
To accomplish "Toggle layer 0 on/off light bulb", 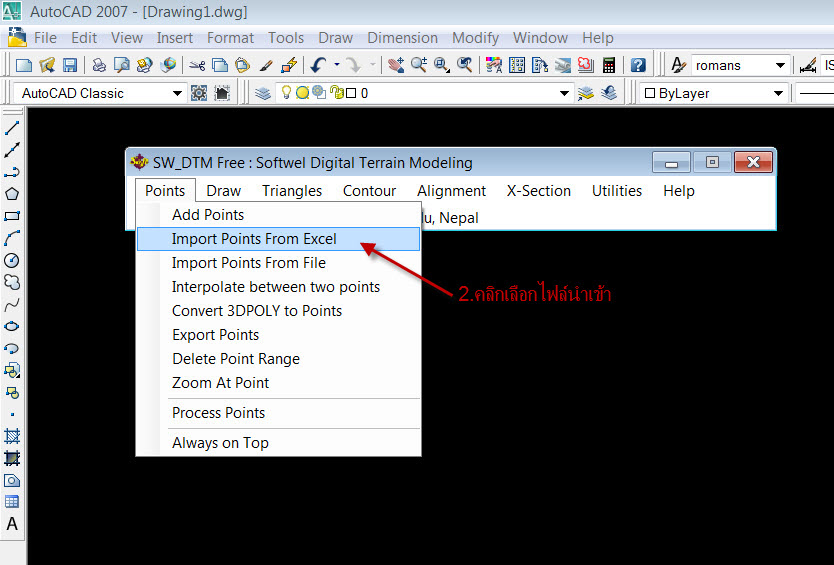I will (x=286, y=93).
